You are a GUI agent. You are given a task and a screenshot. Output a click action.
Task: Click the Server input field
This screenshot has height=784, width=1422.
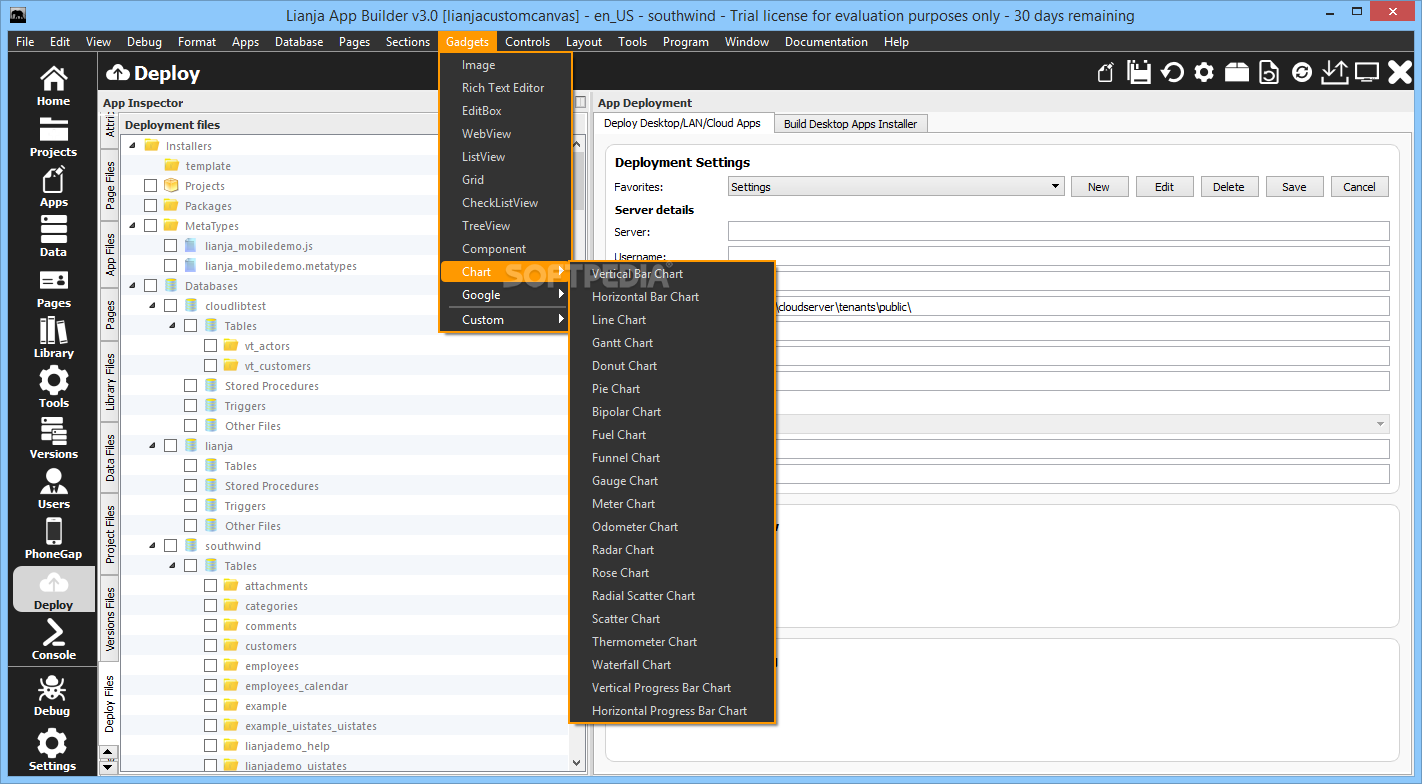pyautogui.click(x=1059, y=232)
